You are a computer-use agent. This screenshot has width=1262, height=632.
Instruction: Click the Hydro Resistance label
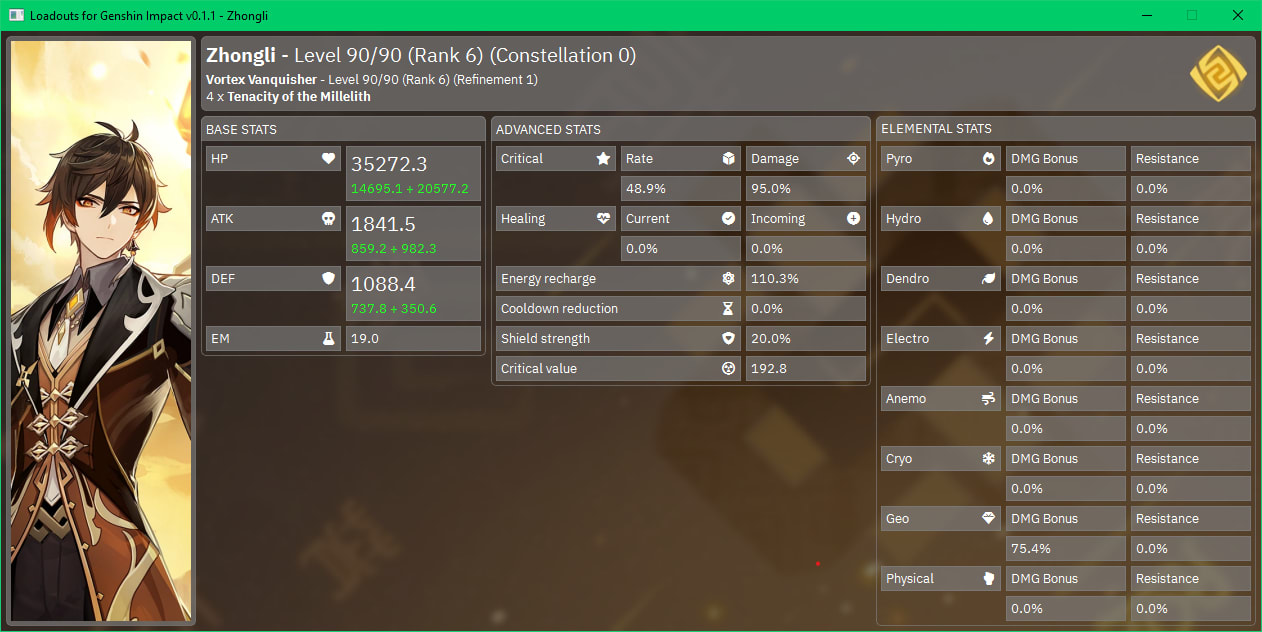point(1191,219)
